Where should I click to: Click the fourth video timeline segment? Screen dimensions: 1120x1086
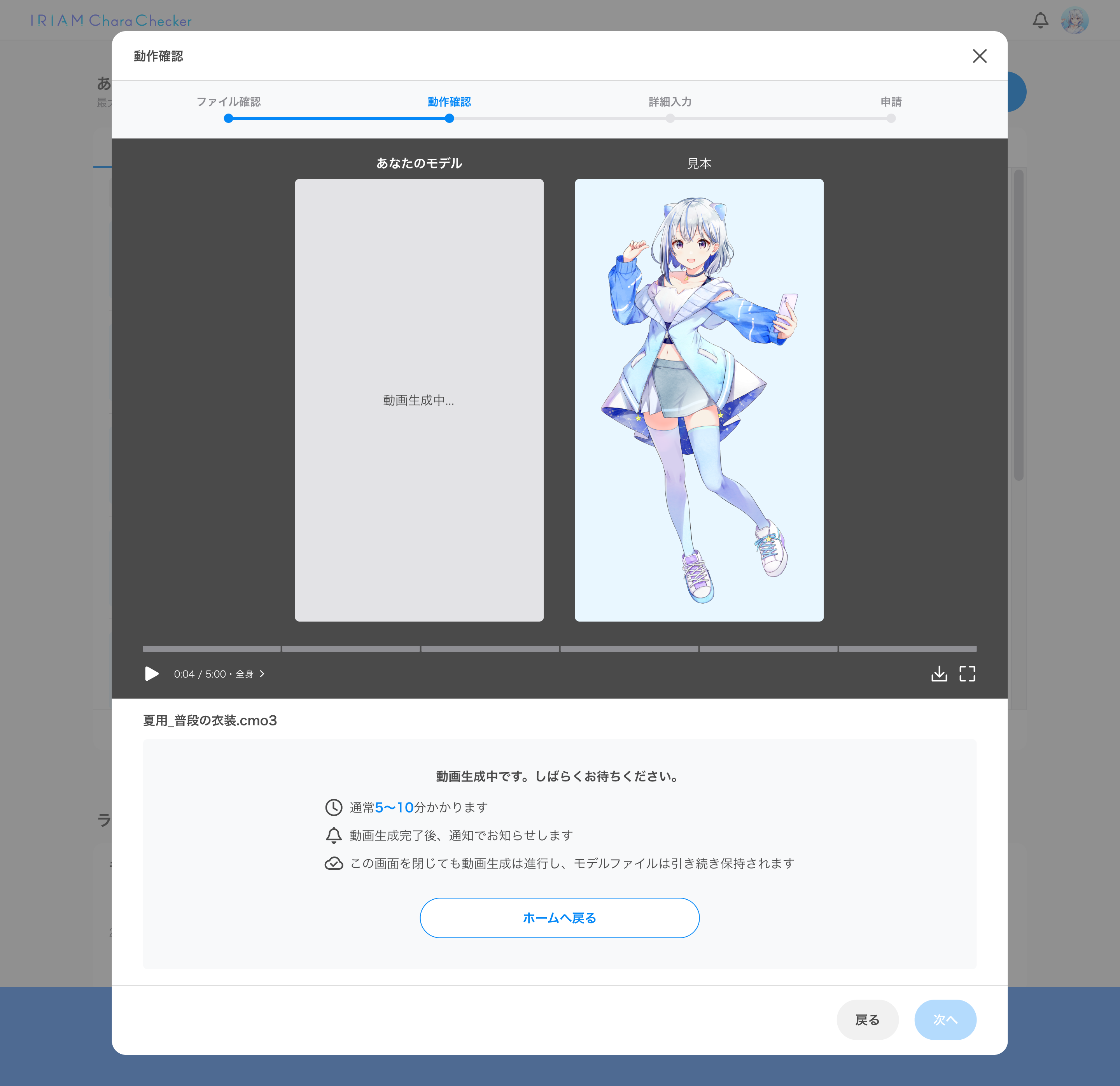[629, 649]
